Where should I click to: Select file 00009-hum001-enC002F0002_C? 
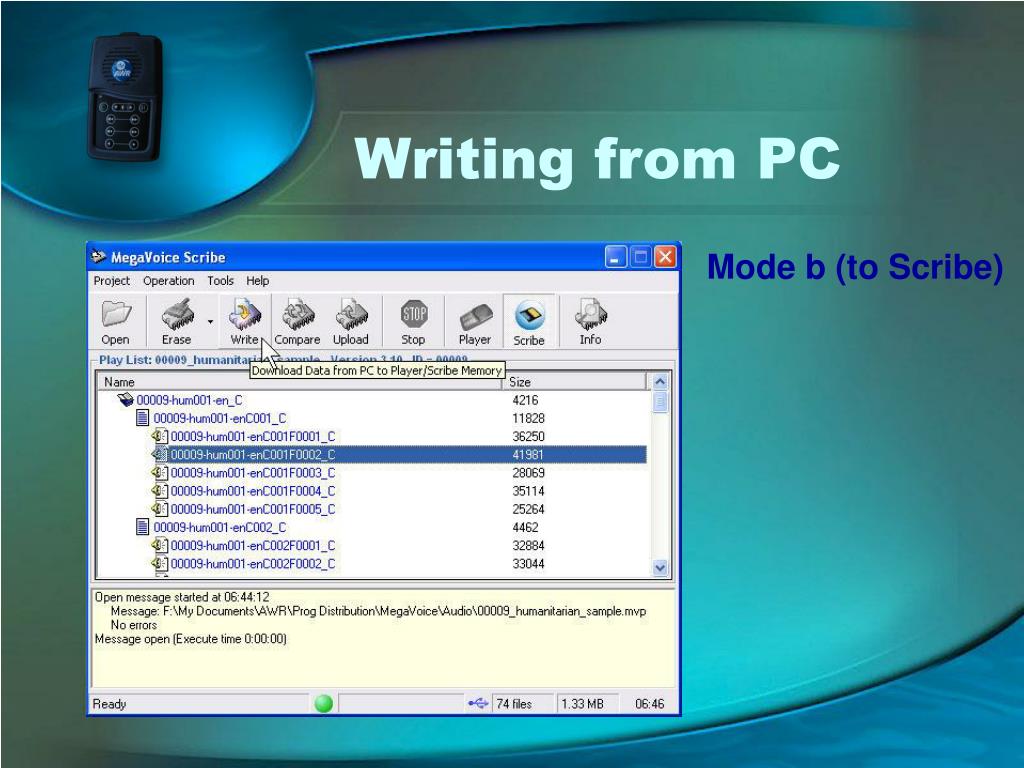pos(253,564)
